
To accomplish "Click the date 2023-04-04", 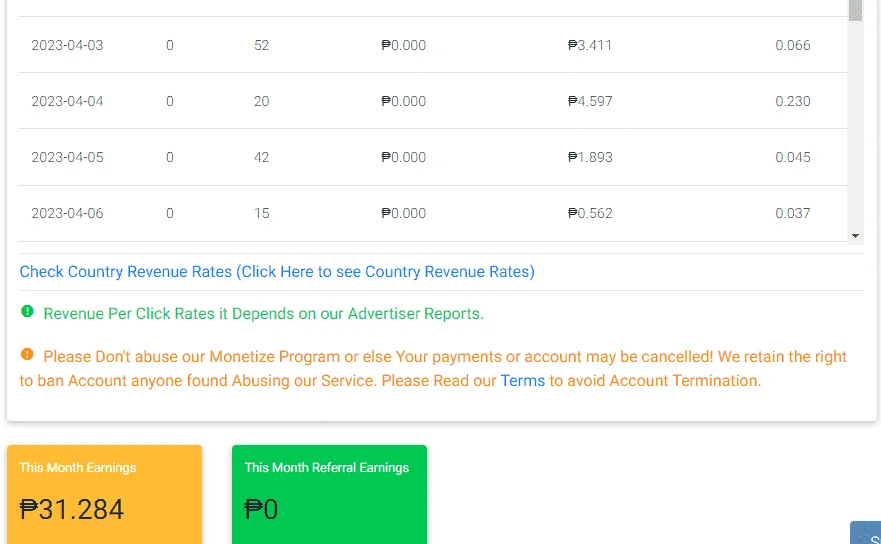I will (67, 101).
